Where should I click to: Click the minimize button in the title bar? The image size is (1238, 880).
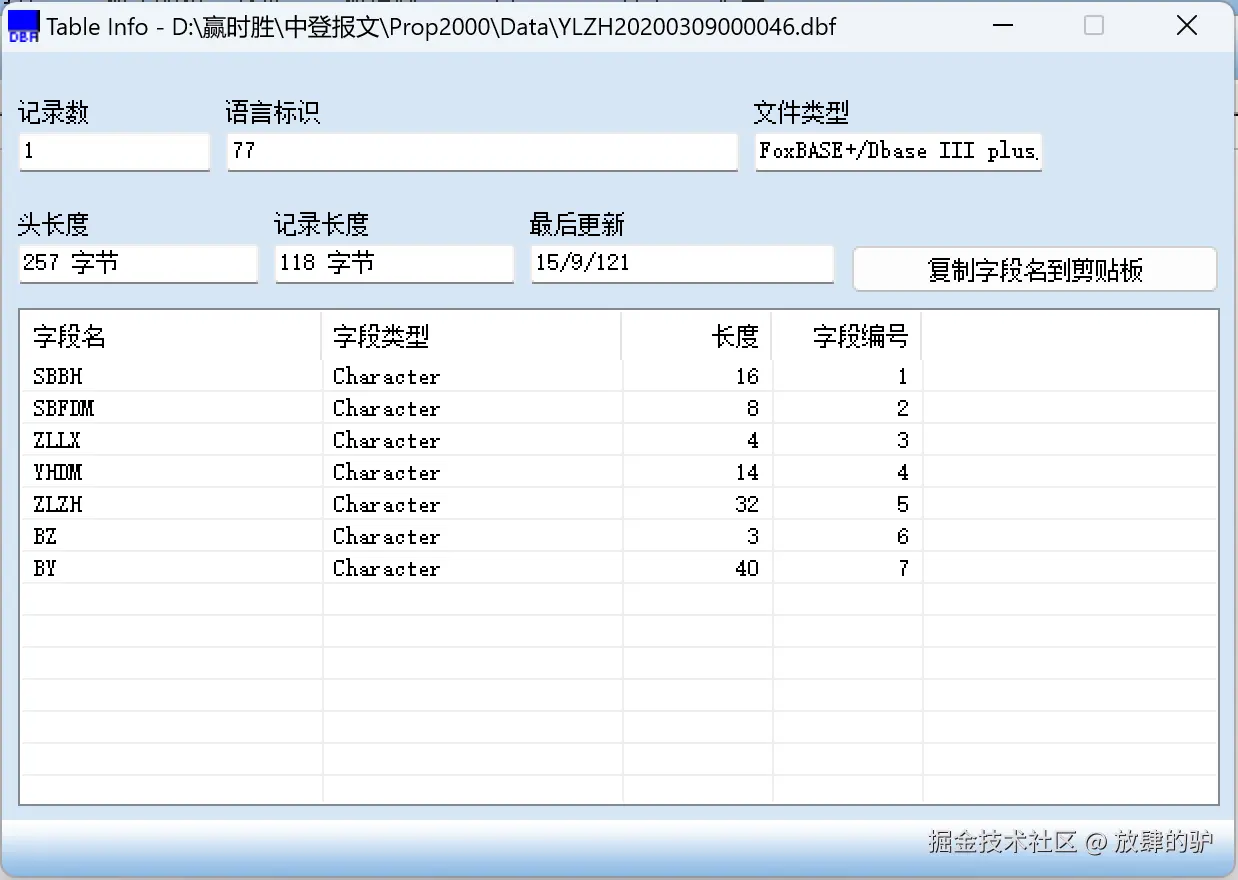point(1003,26)
